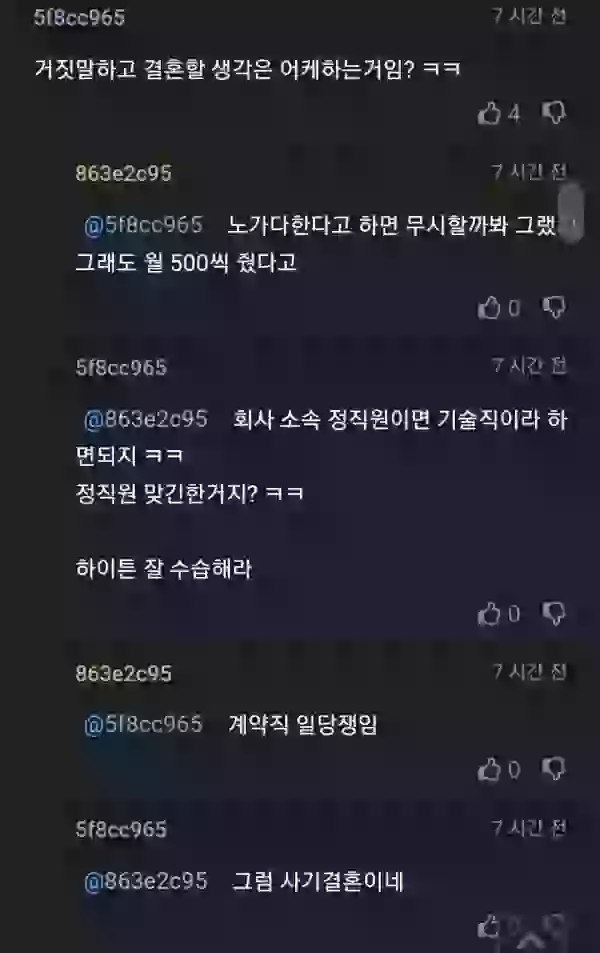This screenshot has width=600, height=953.
Task: Dislike the reply mentioning 월 500씩
Action: (x=554, y=308)
